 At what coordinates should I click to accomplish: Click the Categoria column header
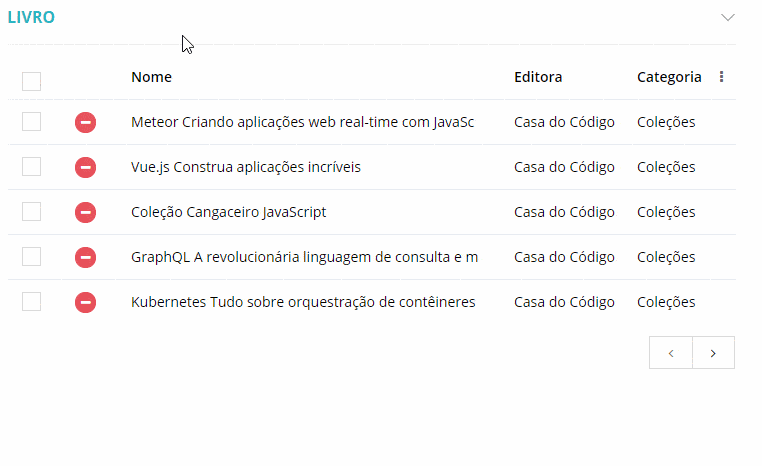click(669, 77)
